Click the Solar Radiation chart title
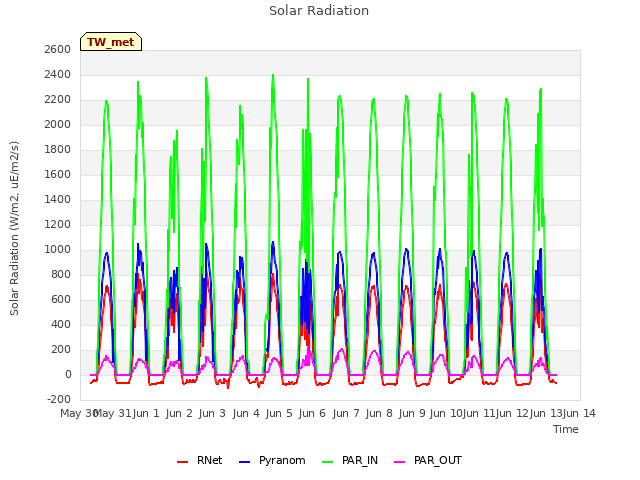640x480 pixels. (x=319, y=11)
